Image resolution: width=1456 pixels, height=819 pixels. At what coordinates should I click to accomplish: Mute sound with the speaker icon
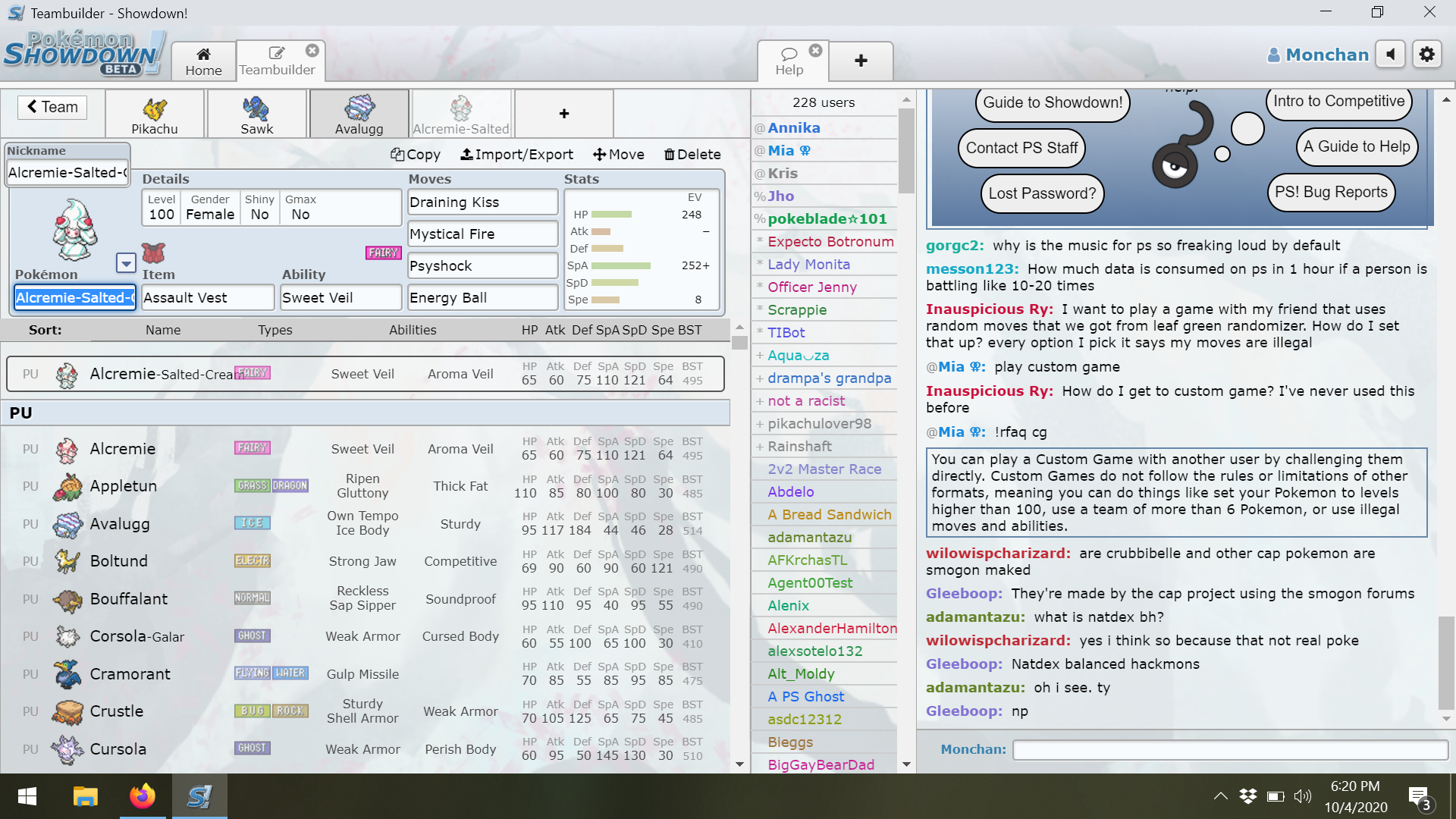[1390, 55]
